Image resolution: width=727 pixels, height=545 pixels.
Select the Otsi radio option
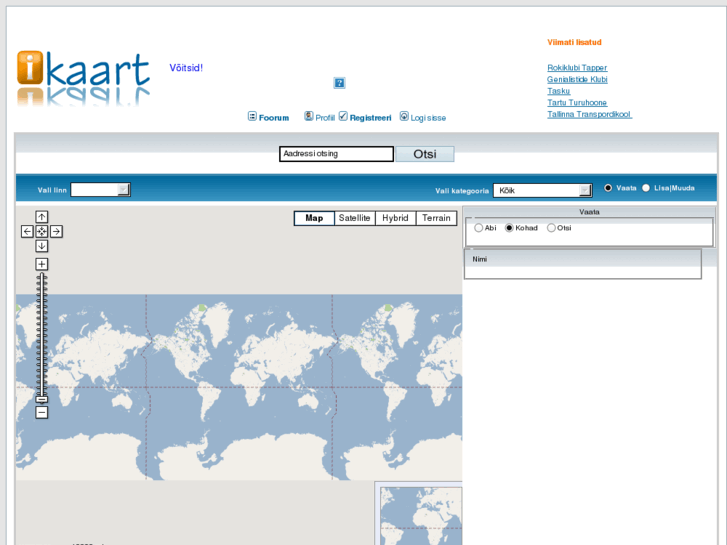551,228
